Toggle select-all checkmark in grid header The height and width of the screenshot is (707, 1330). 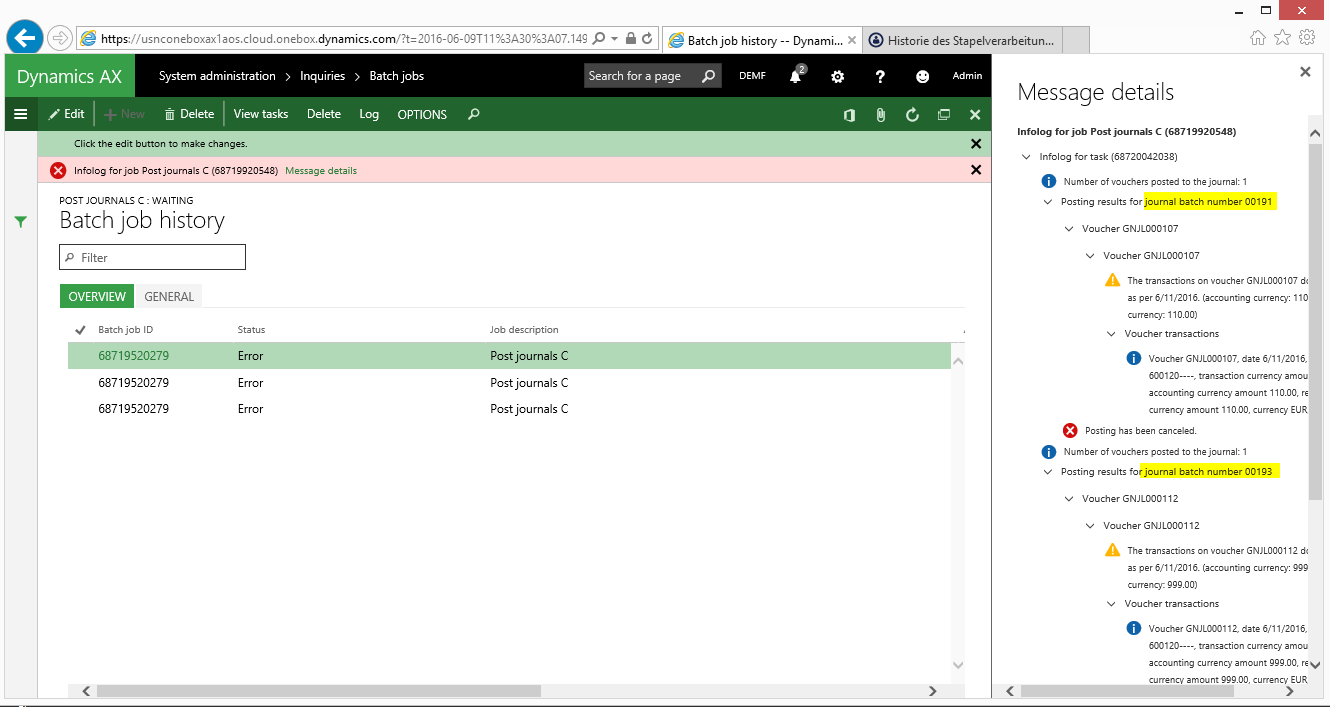coord(80,330)
